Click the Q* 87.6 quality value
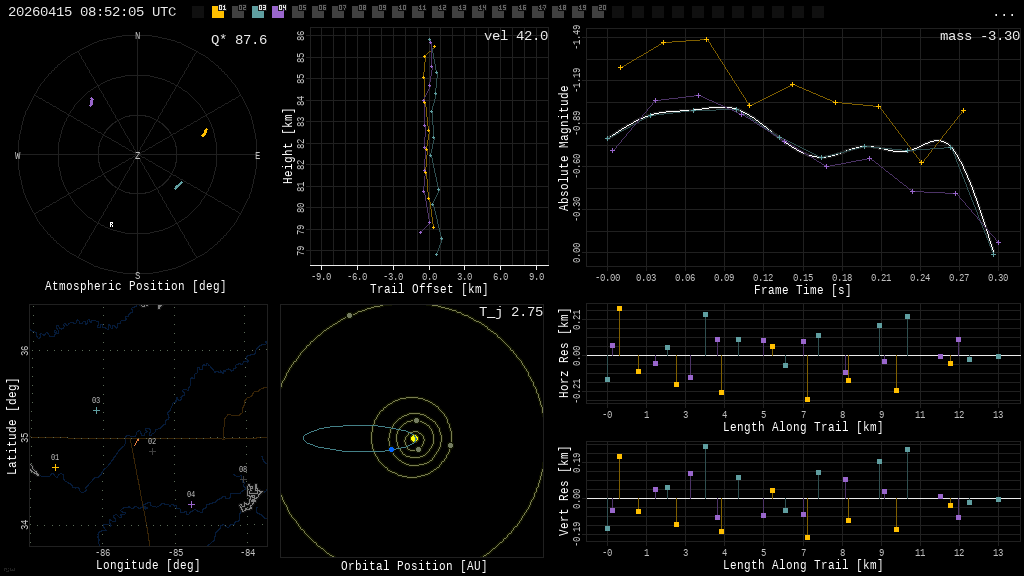Image resolution: width=1024 pixels, height=576 pixels. (238, 40)
